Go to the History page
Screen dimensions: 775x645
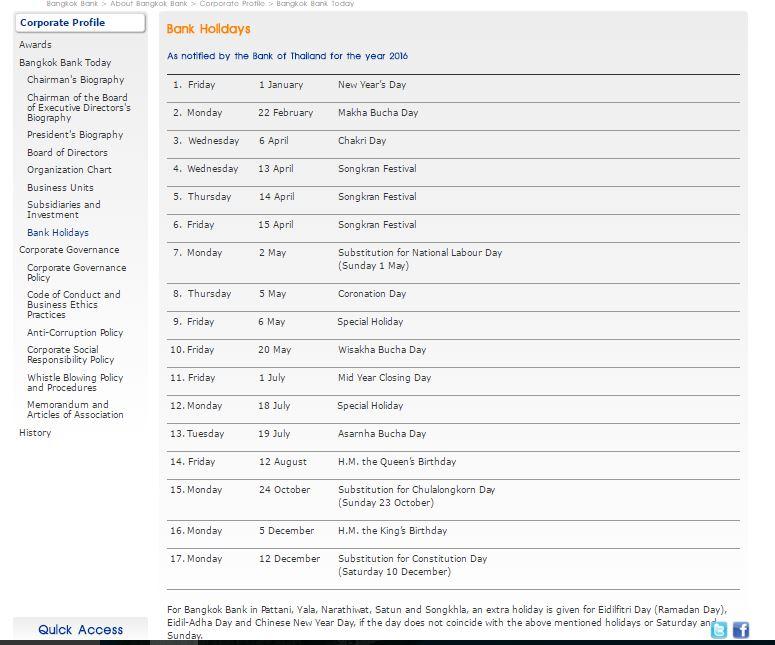(35, 433)
